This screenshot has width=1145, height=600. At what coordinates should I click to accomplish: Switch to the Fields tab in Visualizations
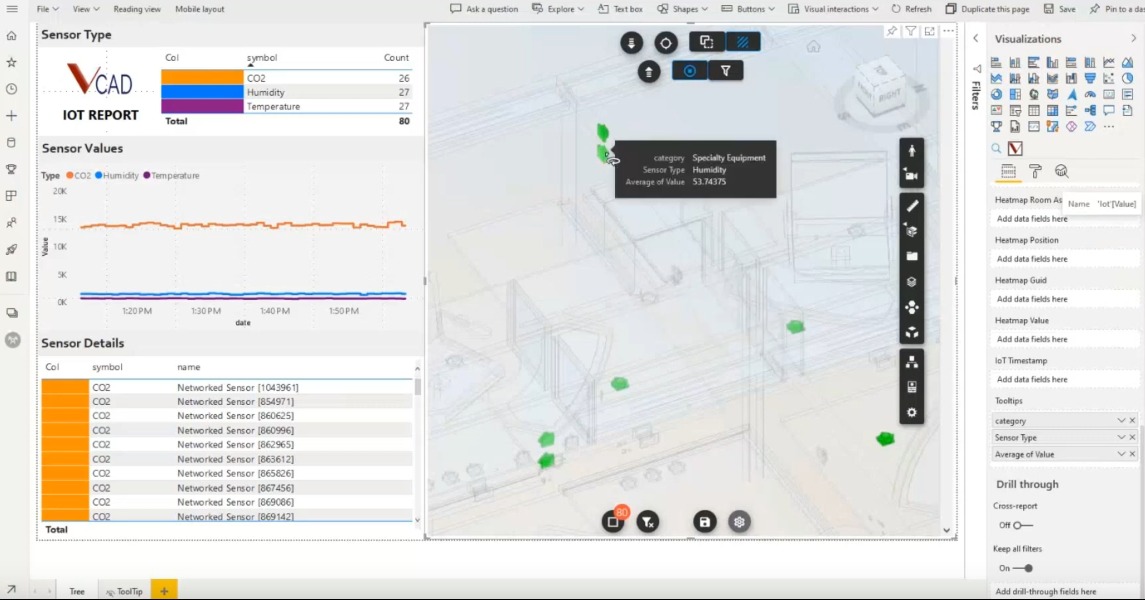1008,171
